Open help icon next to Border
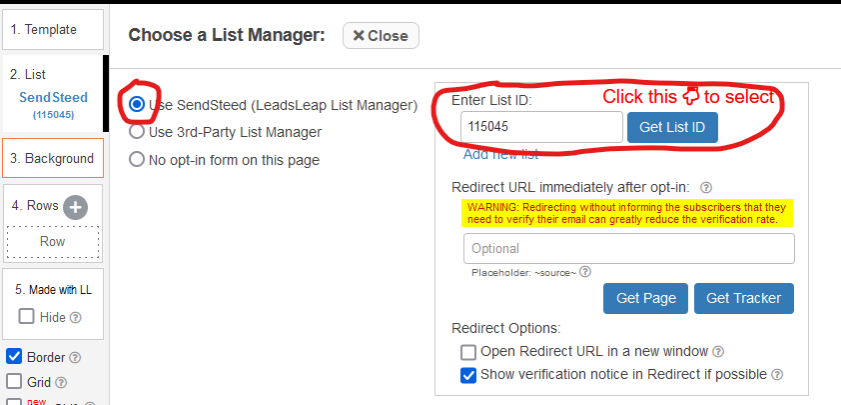Viewport: 841px width, 405px height. coord(76,357)
